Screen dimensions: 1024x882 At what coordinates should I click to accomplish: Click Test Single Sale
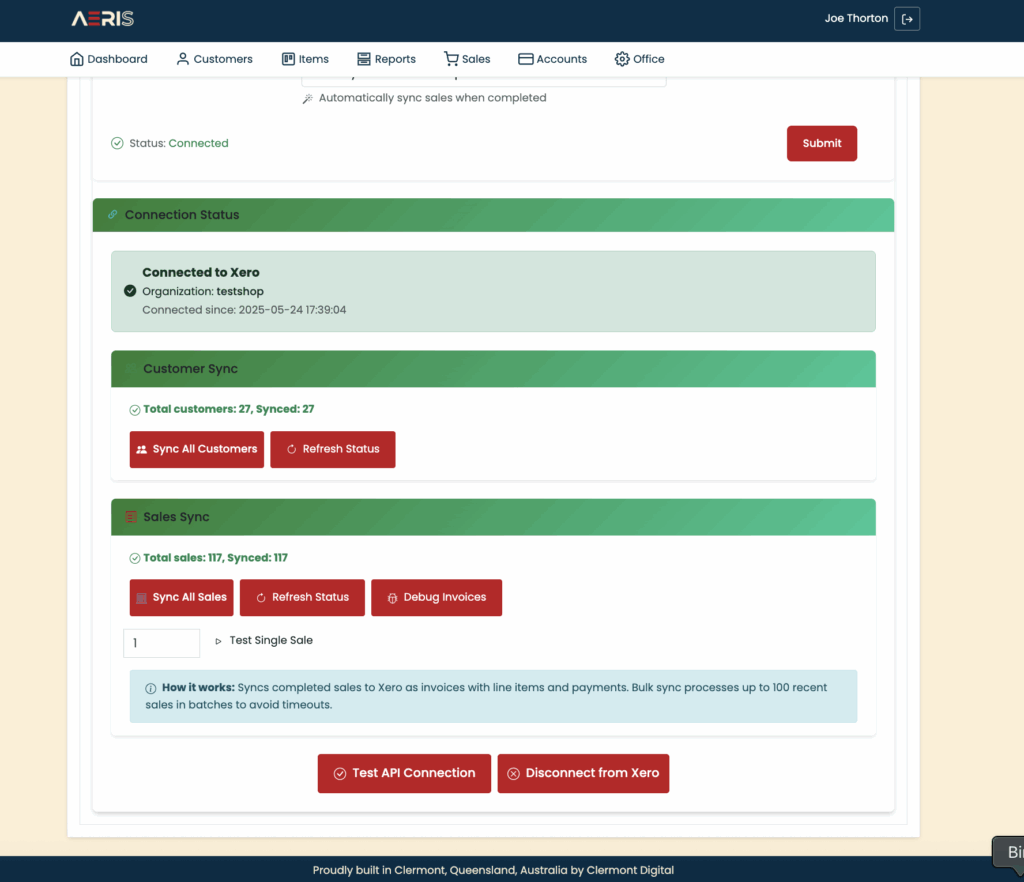264,640
